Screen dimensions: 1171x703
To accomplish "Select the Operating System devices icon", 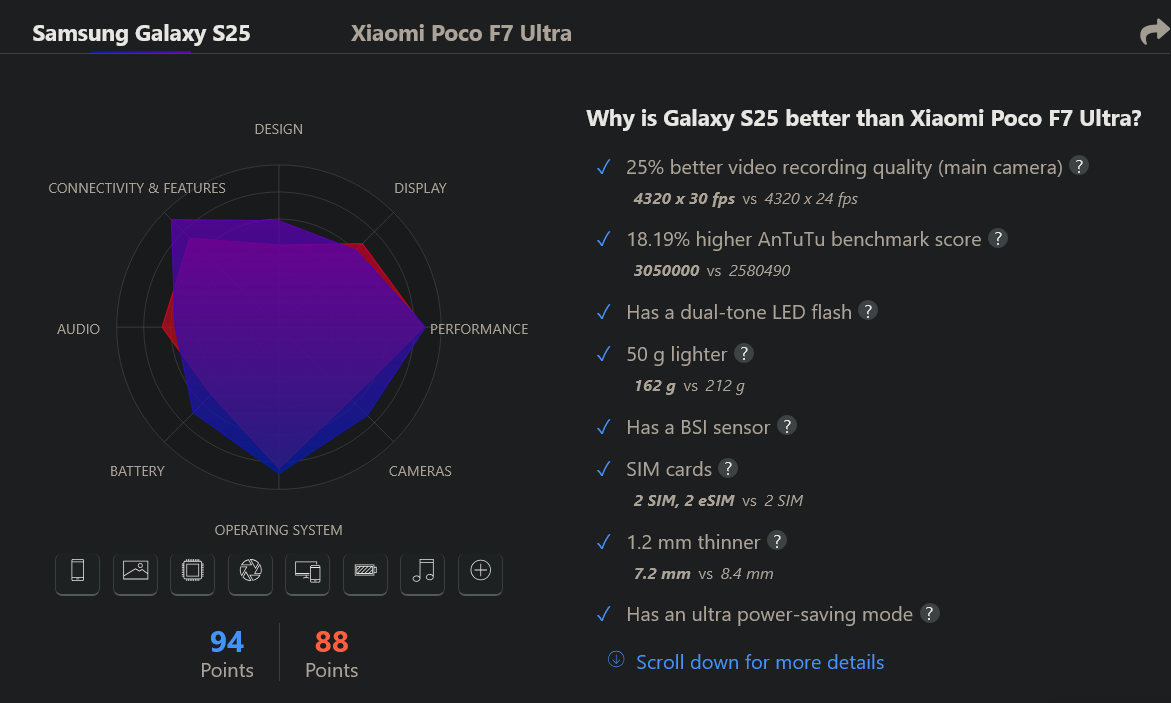I will click(x=308, y=572).
